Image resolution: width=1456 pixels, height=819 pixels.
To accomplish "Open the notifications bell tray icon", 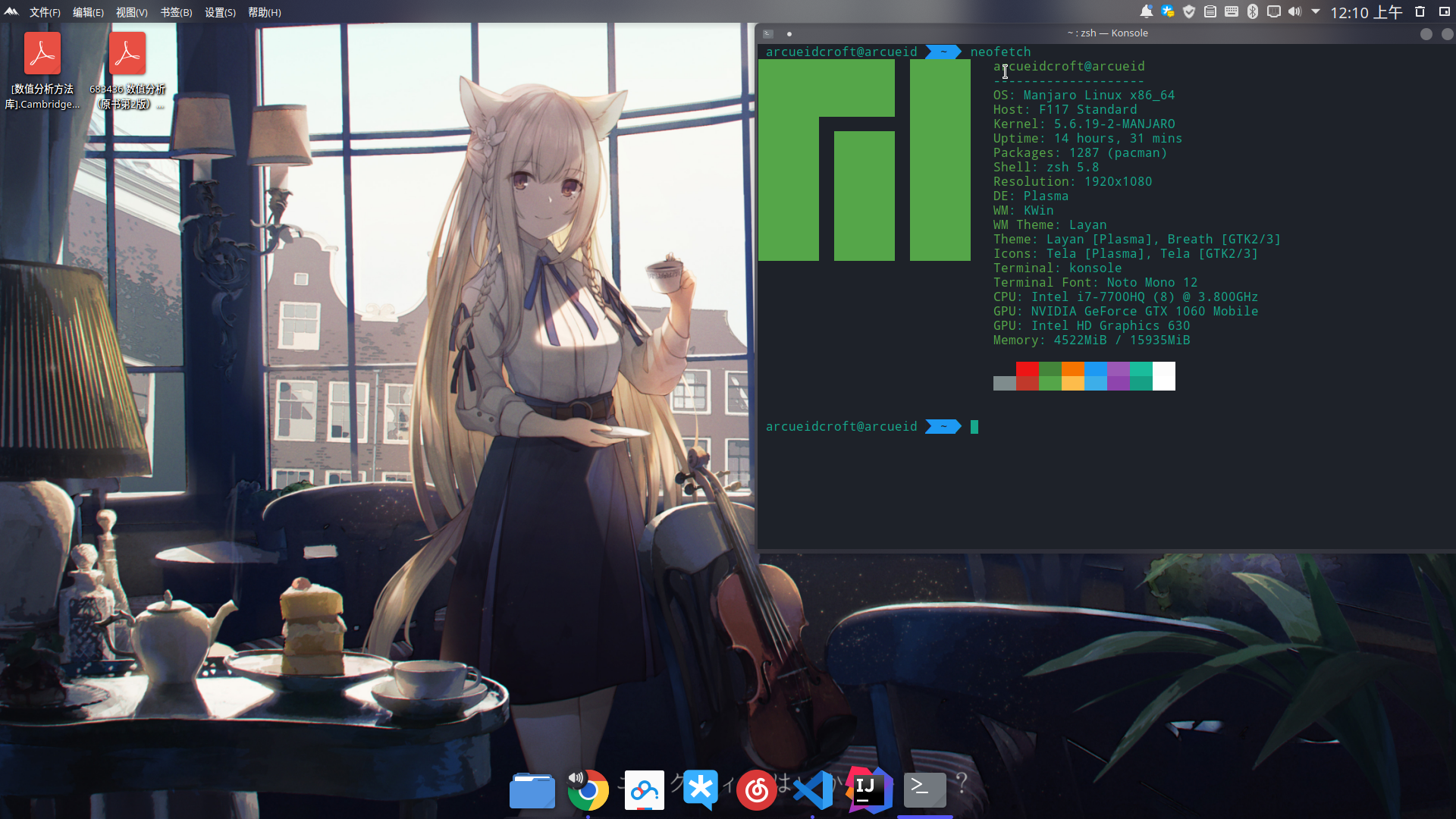I will (1147, 11).
